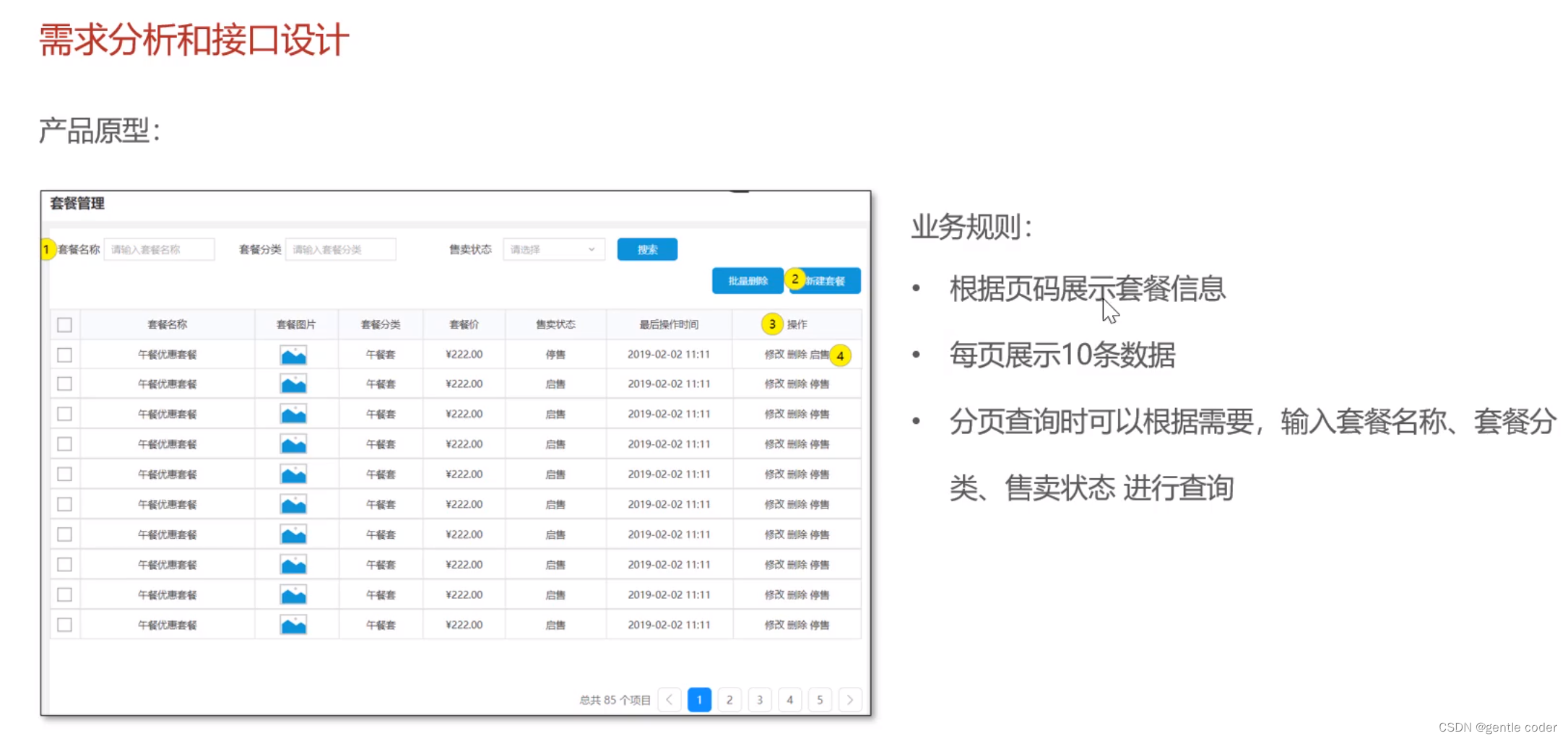Open the 售卖状态 请选择 dropdown
Image resolution: width=1568 pixels, height=741 pixels.
pos(553,249)
